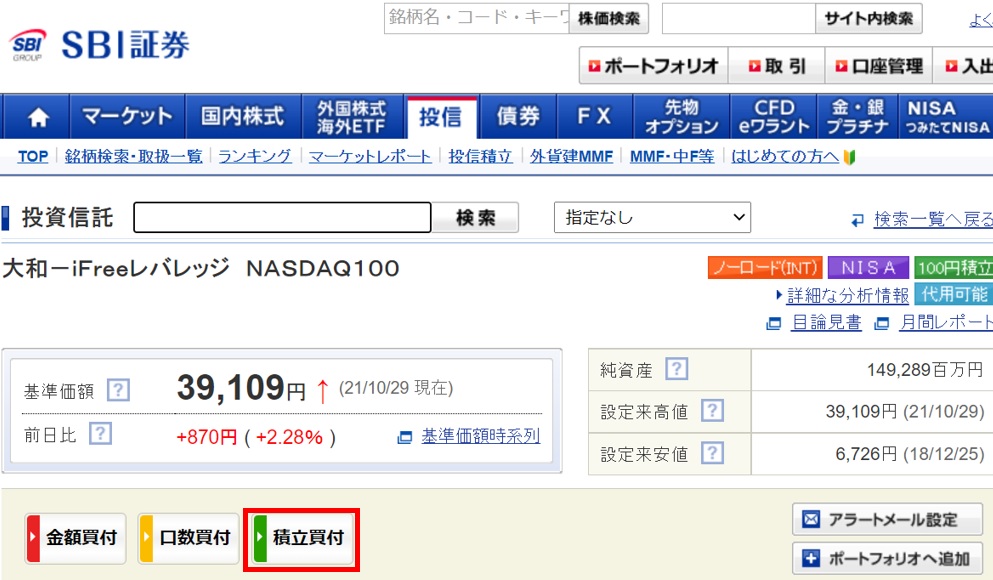Focus the site search input field

coord(738,19)
